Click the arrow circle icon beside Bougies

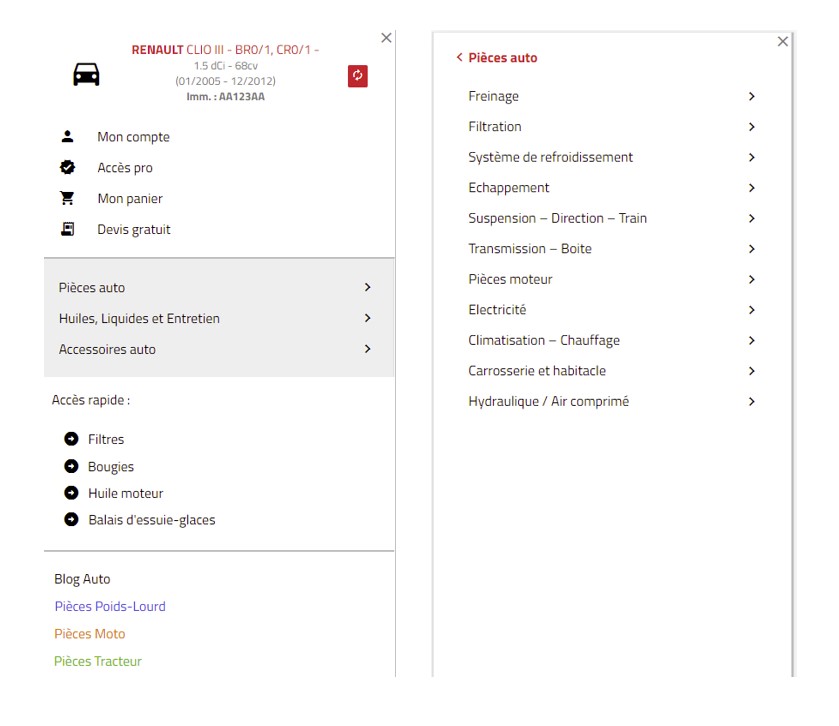(71, 466)
